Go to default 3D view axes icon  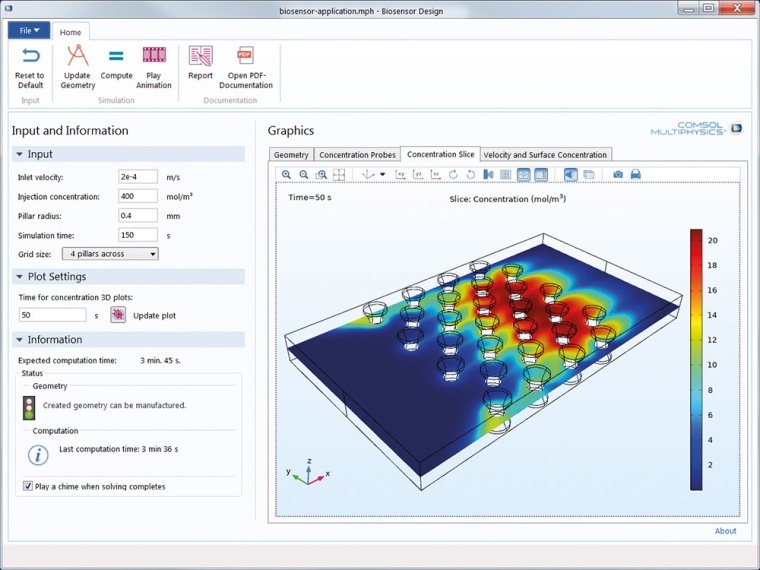[368, 174]
